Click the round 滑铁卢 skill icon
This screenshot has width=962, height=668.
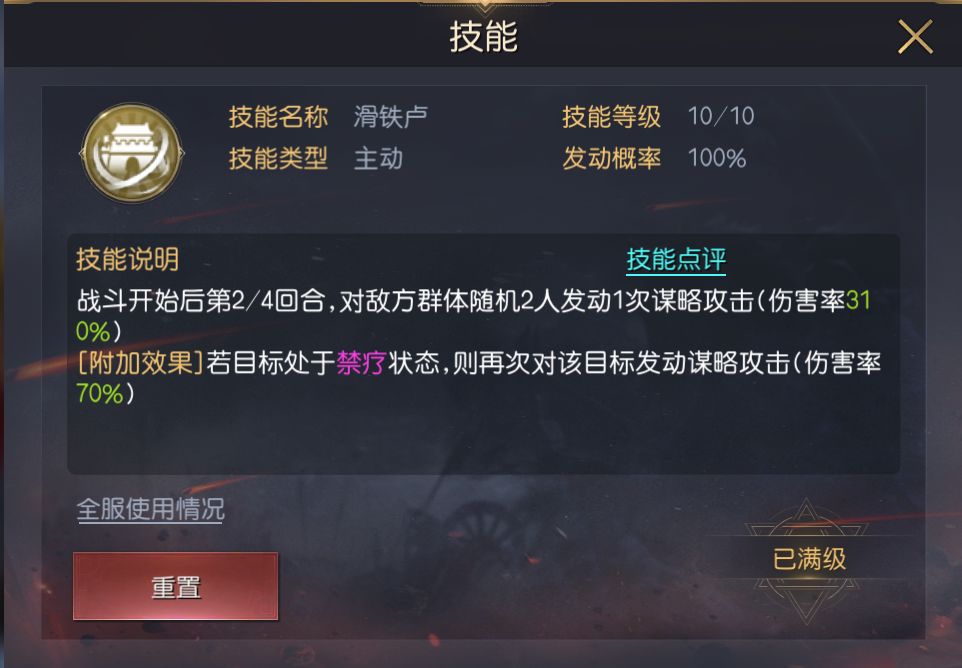coord(132,153)
